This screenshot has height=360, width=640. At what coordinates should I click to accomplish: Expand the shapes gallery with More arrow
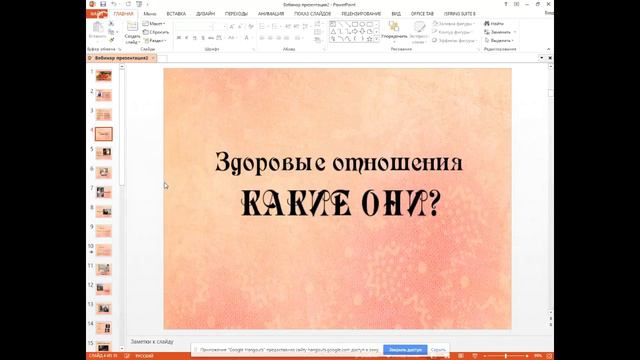coord(376,39)
